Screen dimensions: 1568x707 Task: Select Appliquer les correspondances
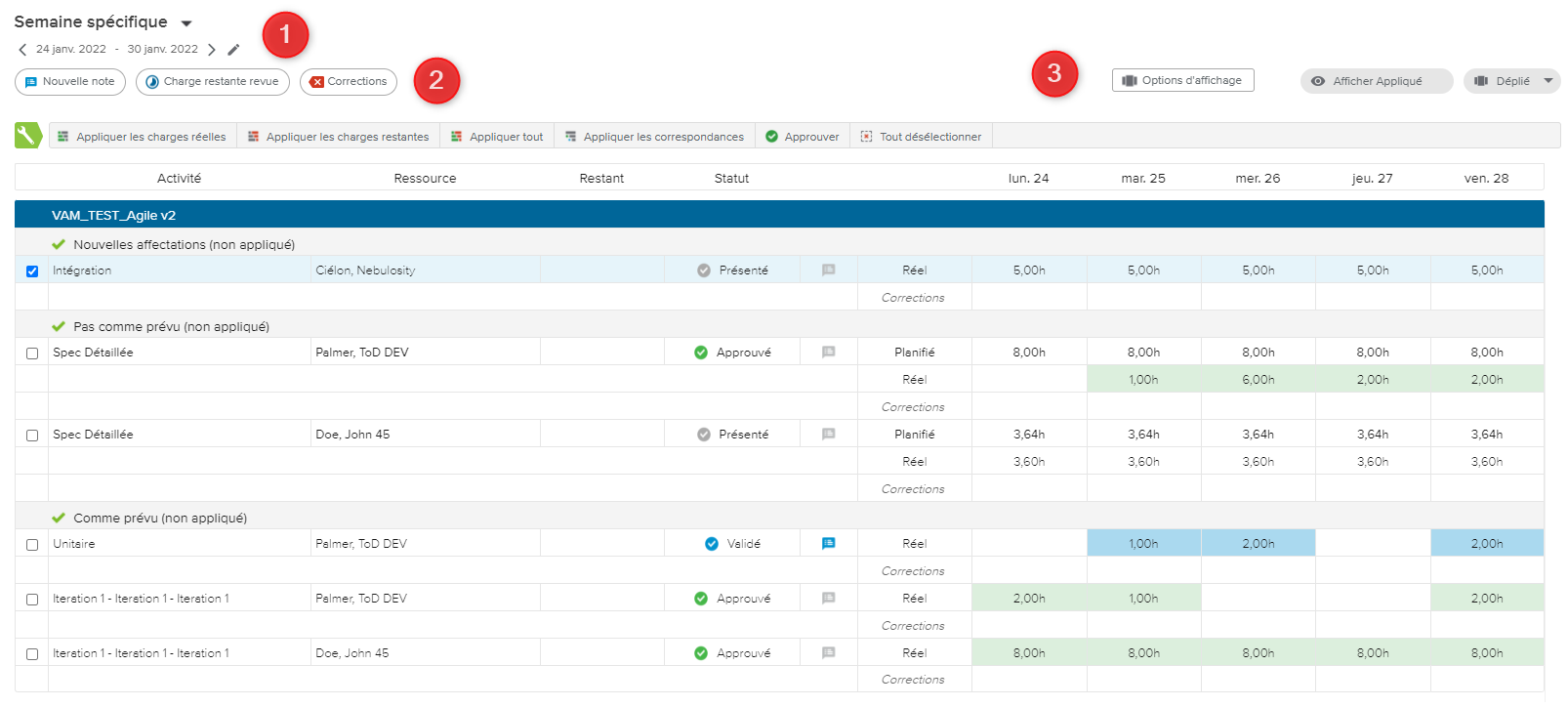point(654,137)
